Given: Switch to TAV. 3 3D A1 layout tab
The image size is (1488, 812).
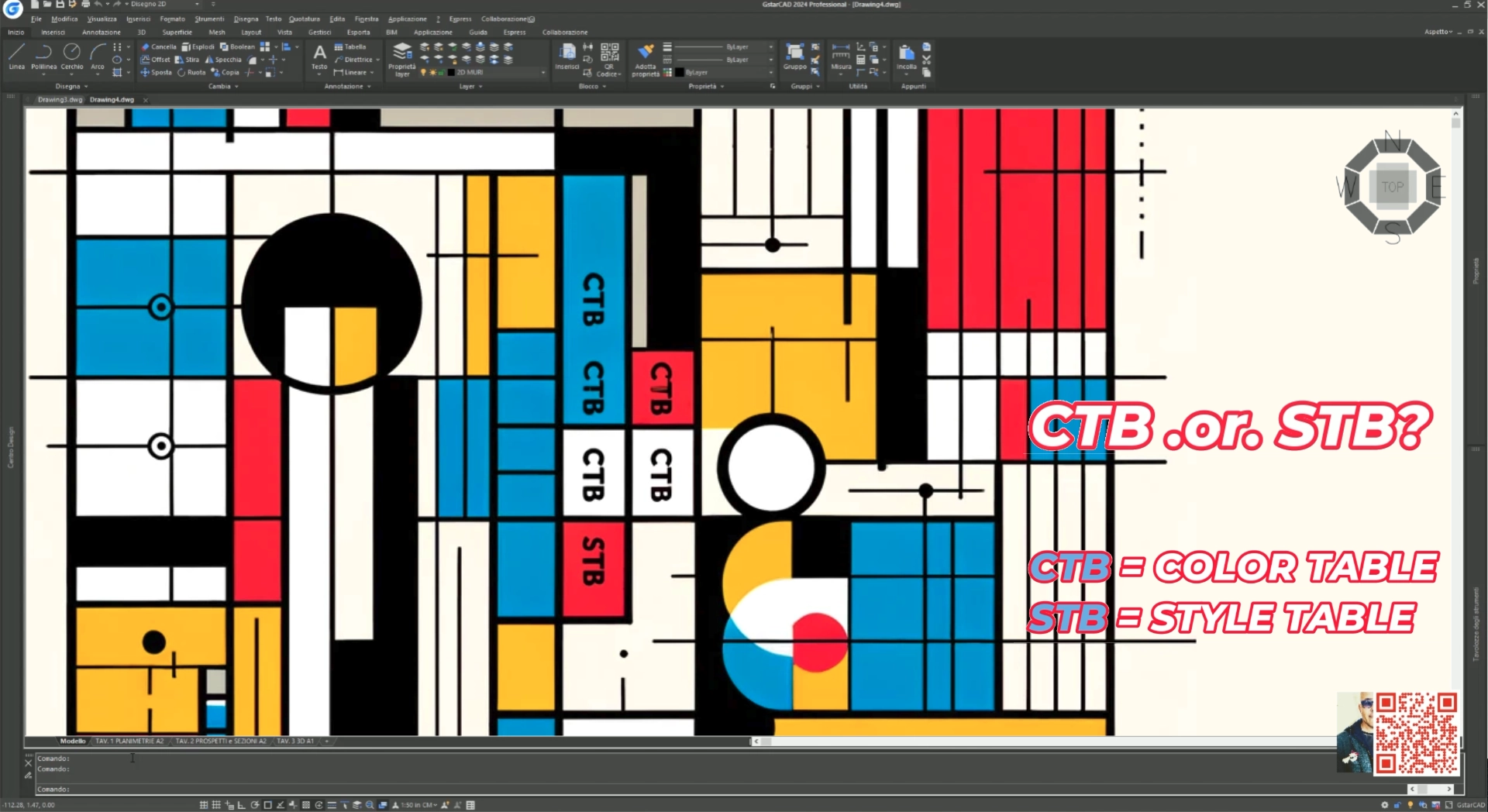Looking at the screenshot, I should pos(295,741).
